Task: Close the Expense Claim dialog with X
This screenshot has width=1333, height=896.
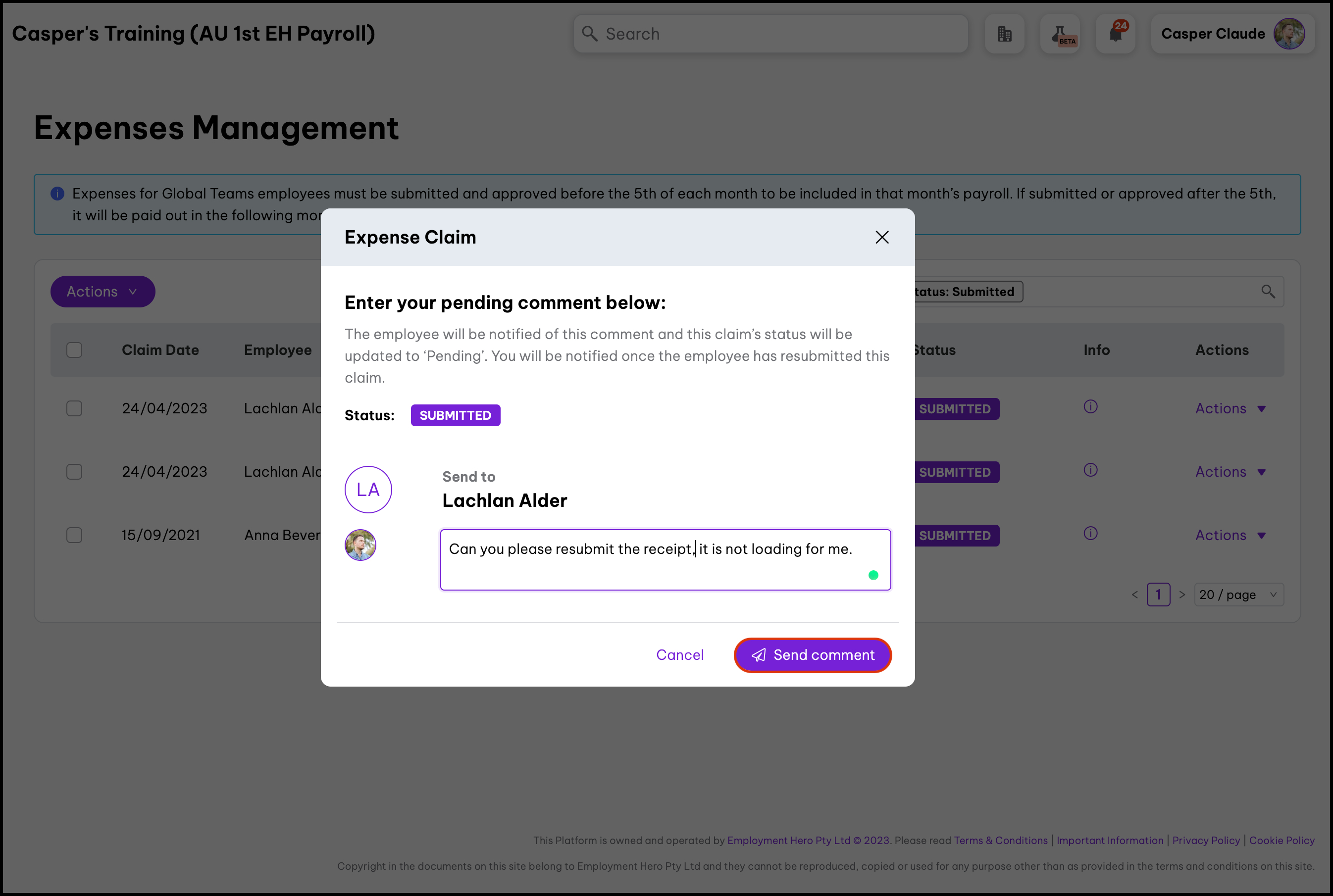Action: click(x=881, y=237)
